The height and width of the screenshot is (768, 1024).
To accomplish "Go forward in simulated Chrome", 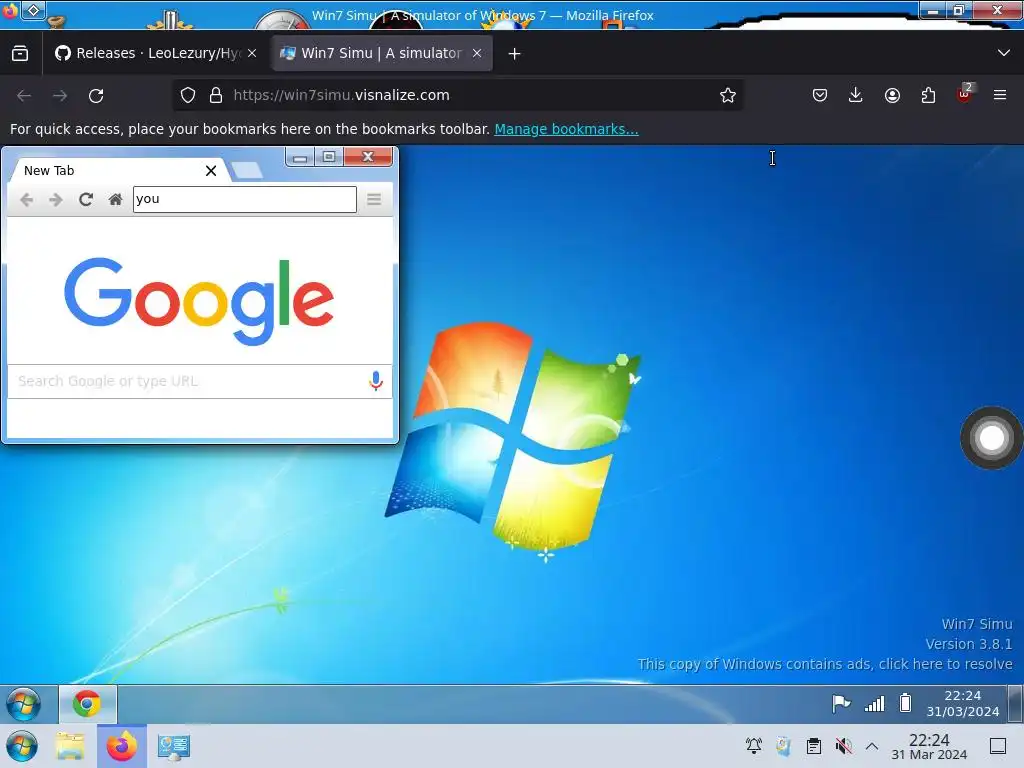I will [x=56, y=200].
